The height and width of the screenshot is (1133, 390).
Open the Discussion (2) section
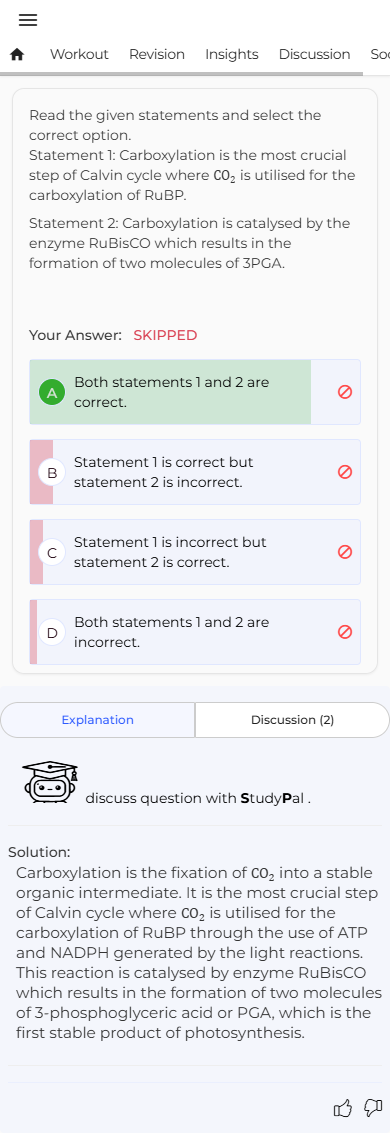point(292,720)
